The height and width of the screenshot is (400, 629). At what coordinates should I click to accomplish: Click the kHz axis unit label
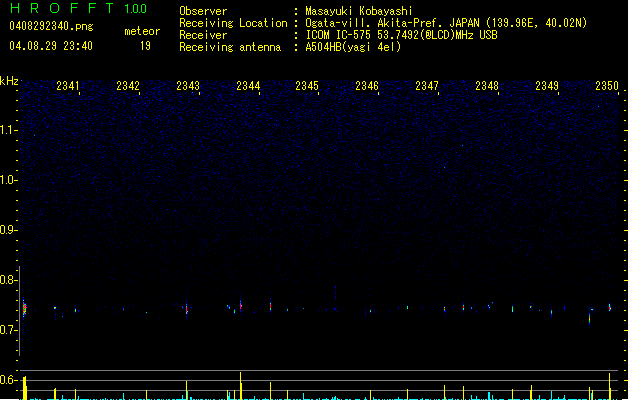[9, 81]
